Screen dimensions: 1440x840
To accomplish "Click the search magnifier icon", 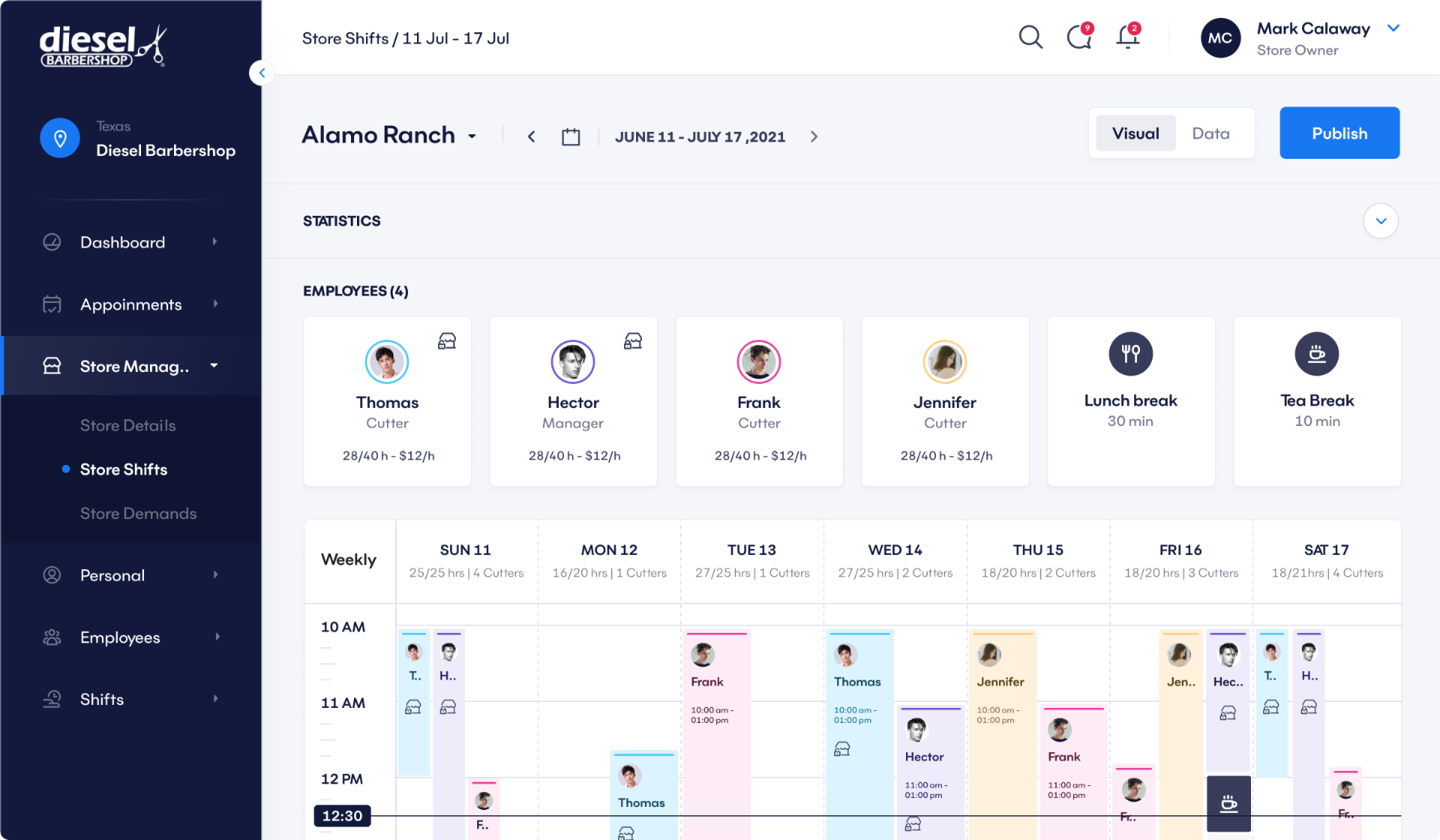I will click(1030, 37).
